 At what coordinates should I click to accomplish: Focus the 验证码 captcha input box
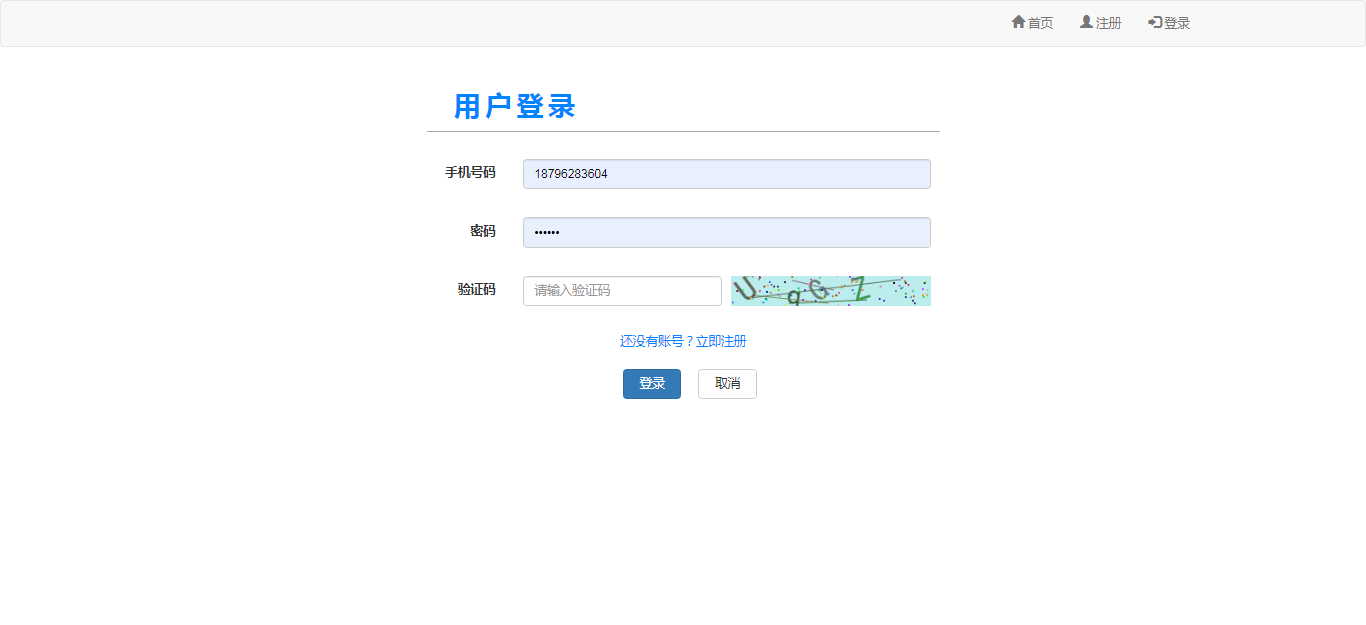pyautogui.click(x=622, y=291)
